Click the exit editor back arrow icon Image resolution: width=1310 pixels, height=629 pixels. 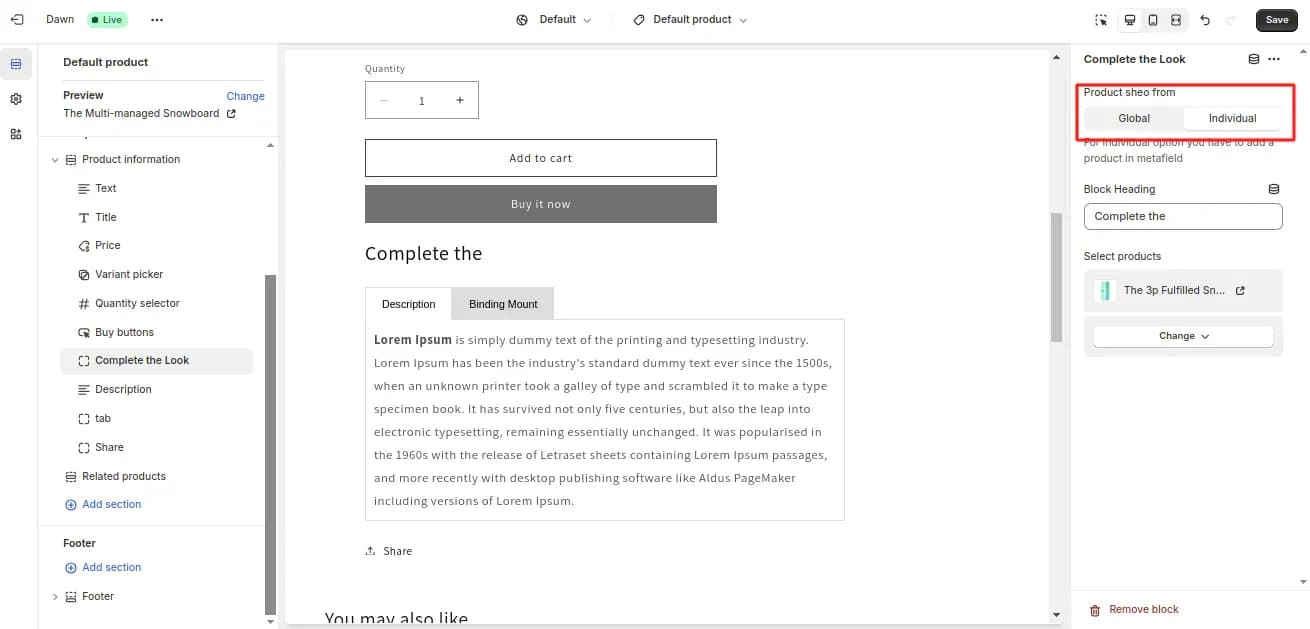coord(17,19)
